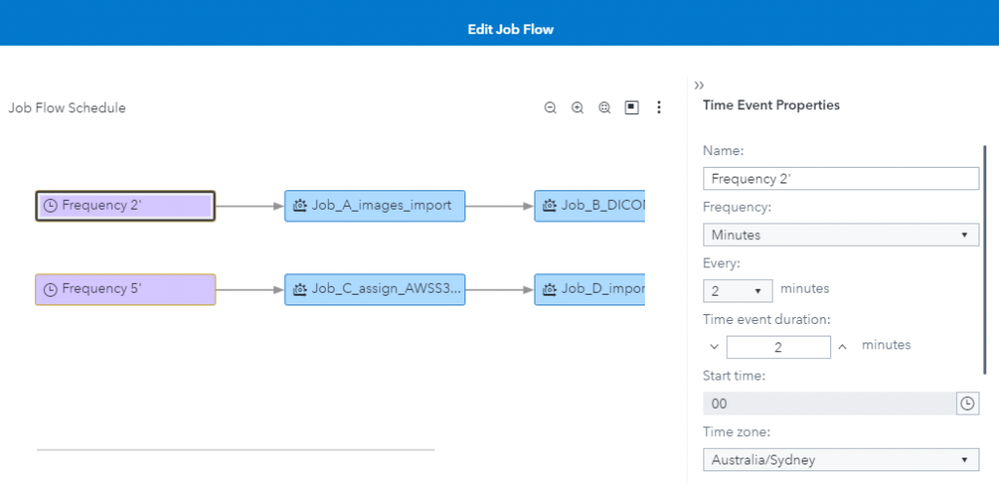Viewport: 999px width, 483px height.
Task: Select the Job_C_assign_AWSS3 job node
Action: [374, 289]
